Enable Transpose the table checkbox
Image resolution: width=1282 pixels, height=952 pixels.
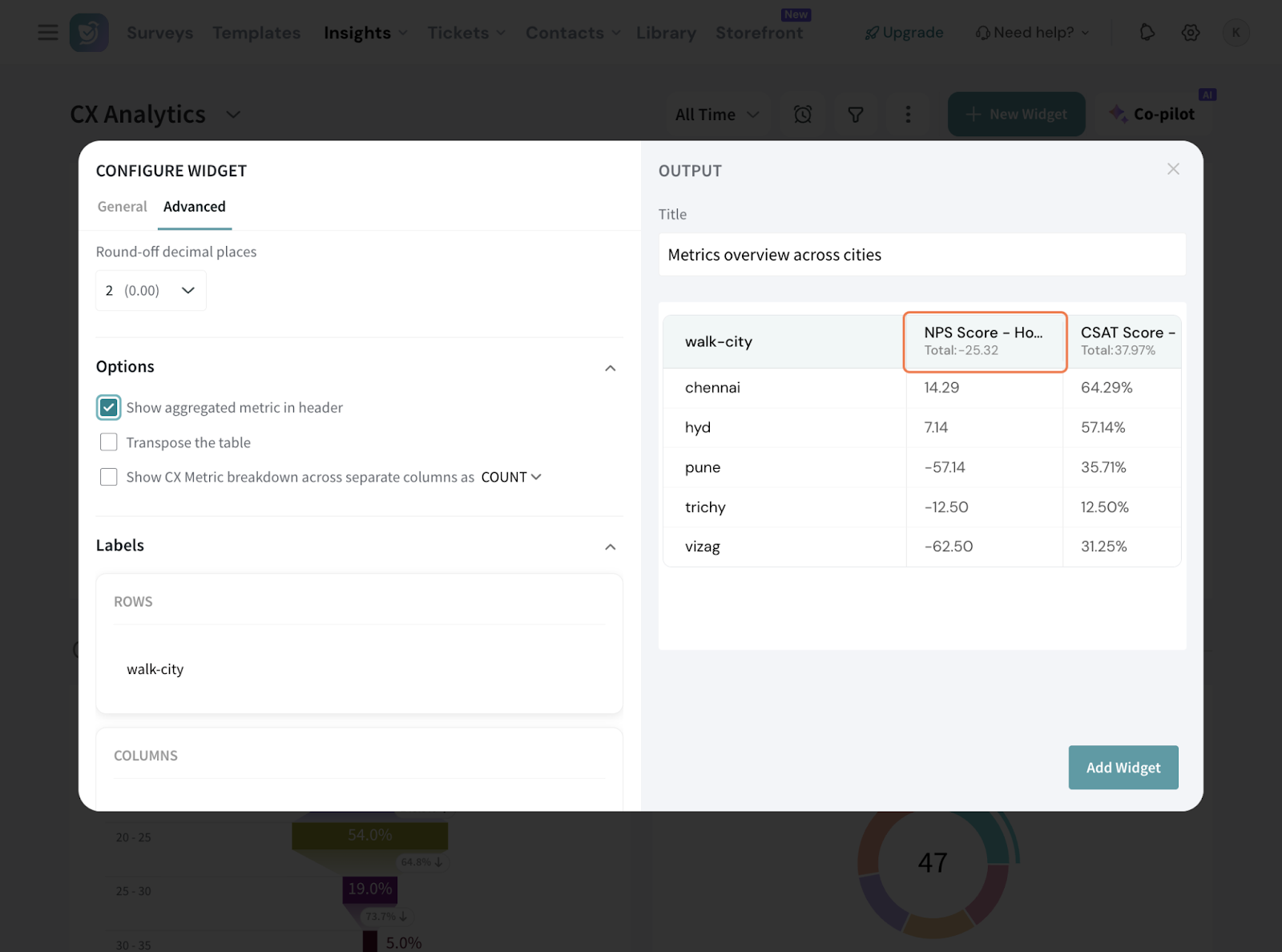[109, 442]
